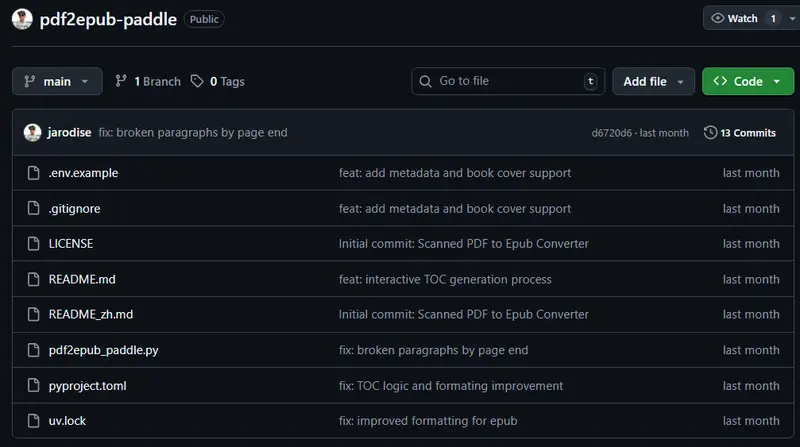800x447 pixels.
Task: Select the Public visibility badge
Action: pyautogui.click(x=204, y=19)
